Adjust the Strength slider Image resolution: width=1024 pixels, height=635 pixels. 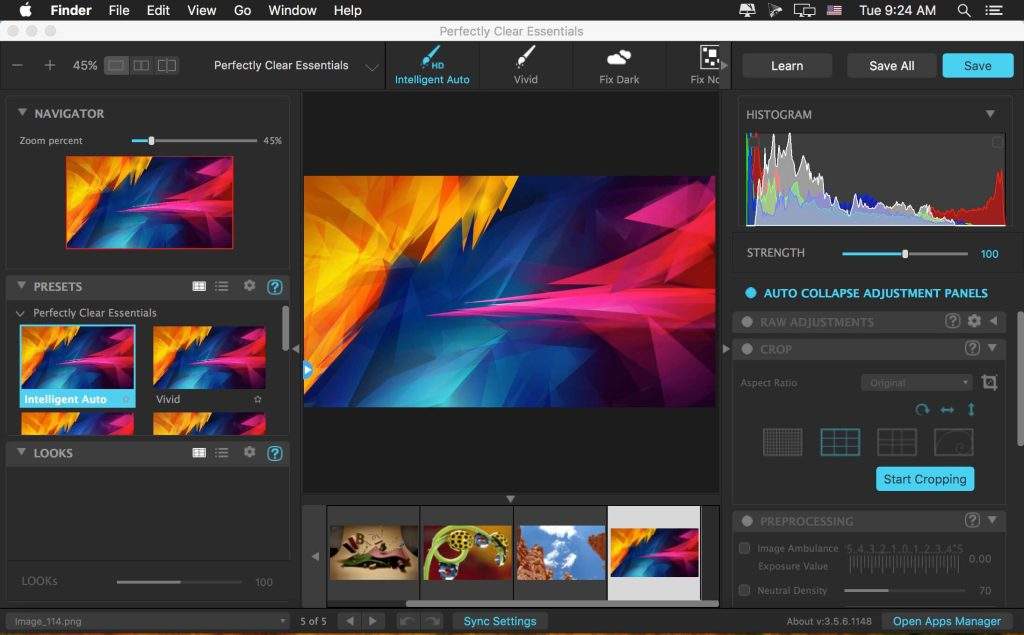click(905, 254)
